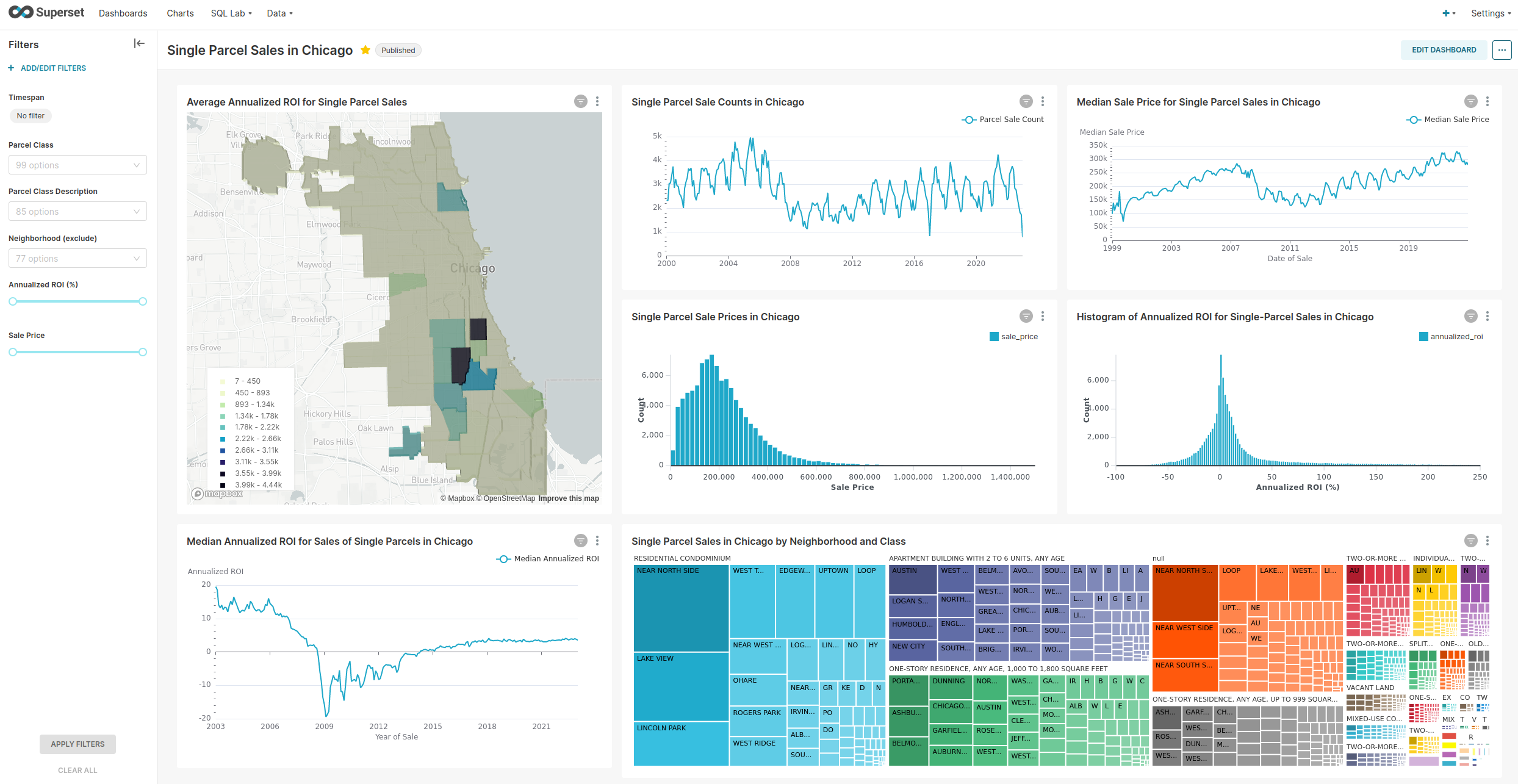The height and width of the screenshot is (784, 1518).
Task: Open the ROI map chart's kebab menu
Action: [597, 102]
